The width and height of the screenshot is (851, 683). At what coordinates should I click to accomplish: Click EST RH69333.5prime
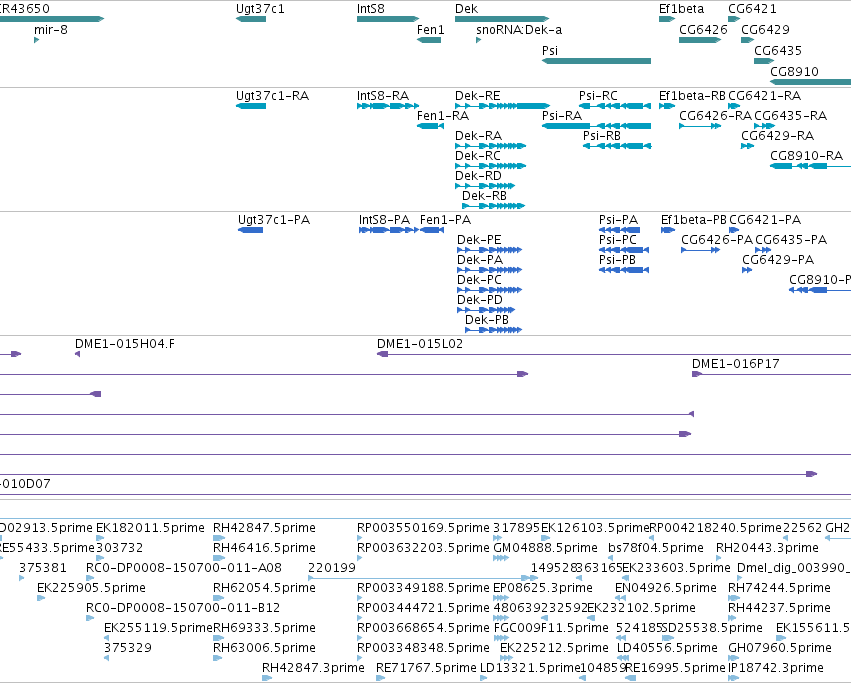pos(264,628)
